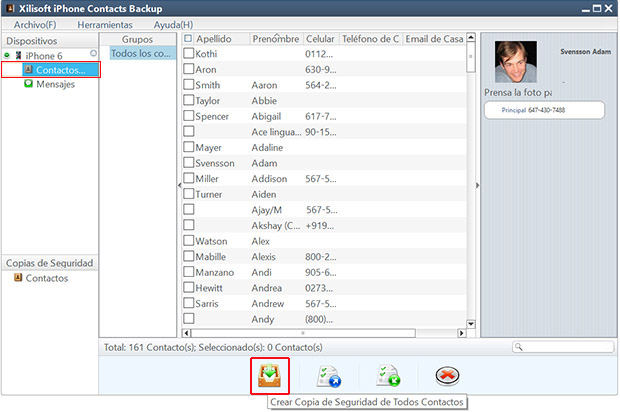Image resolution: width=620 pixels, height=412 pixels.
Task: Sort by the Celular column header
Action: [x=321, y=39]
